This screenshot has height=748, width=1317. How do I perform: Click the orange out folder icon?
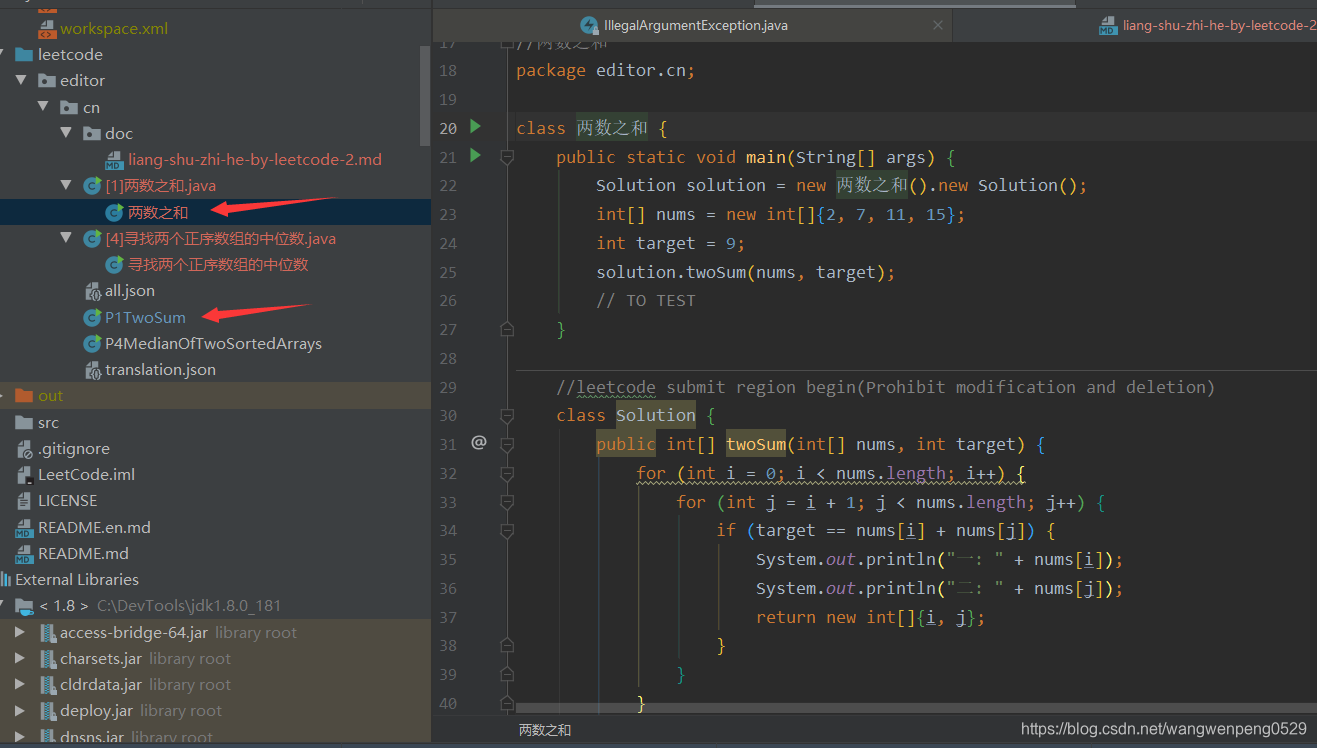pyautogui.click(x=24, y=396)
